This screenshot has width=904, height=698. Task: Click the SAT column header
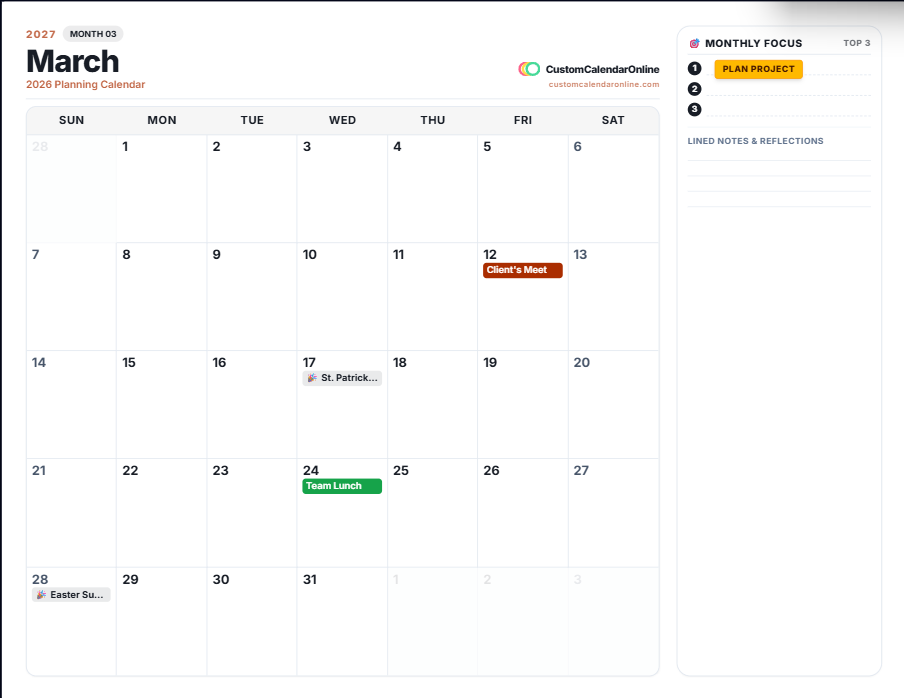tap(613, 120)
